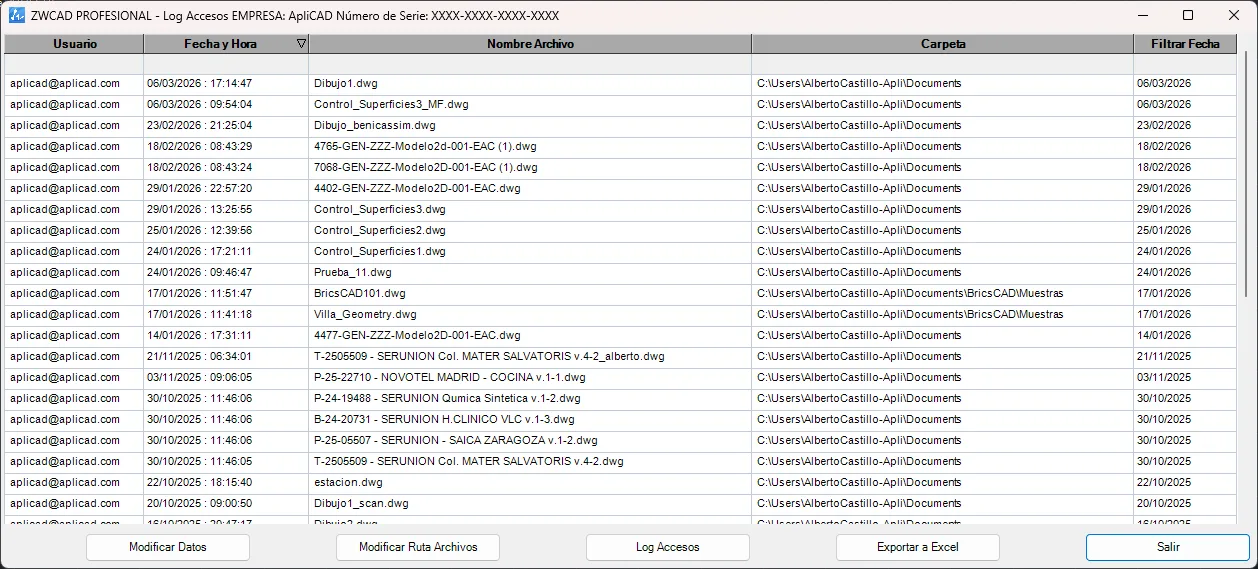
Task: Click the filter cell under Nombre Archivo header
Action: click(530, 64)
